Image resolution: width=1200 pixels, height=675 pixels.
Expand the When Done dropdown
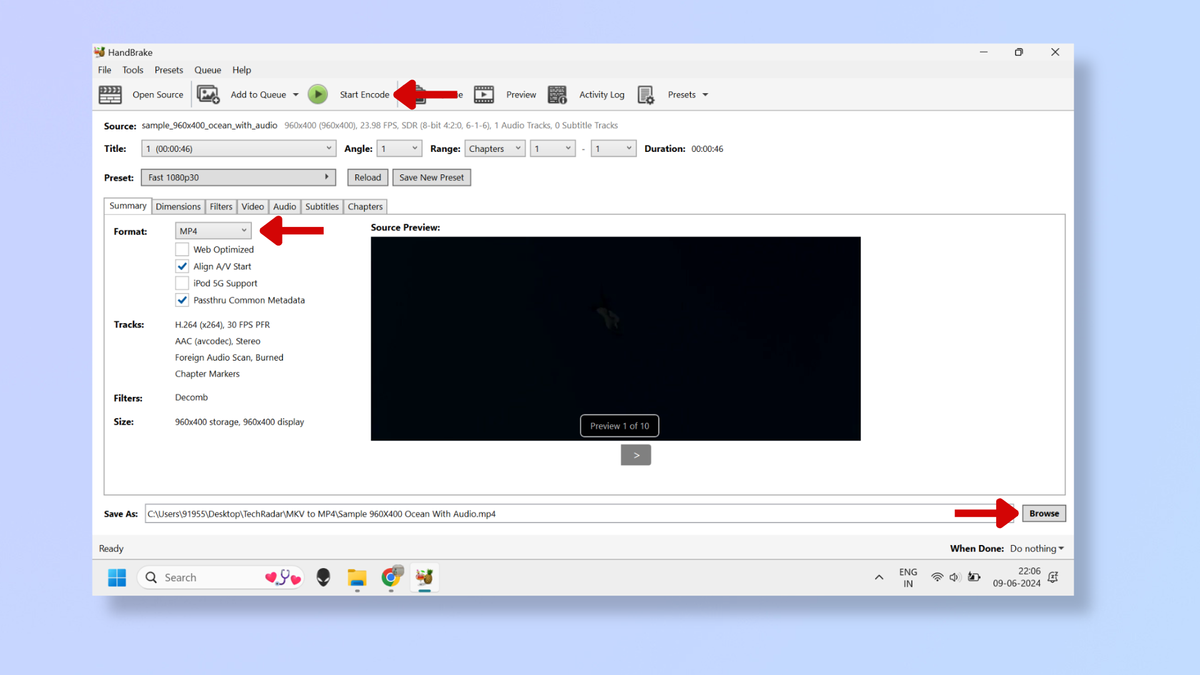(x=1037, y=548)
